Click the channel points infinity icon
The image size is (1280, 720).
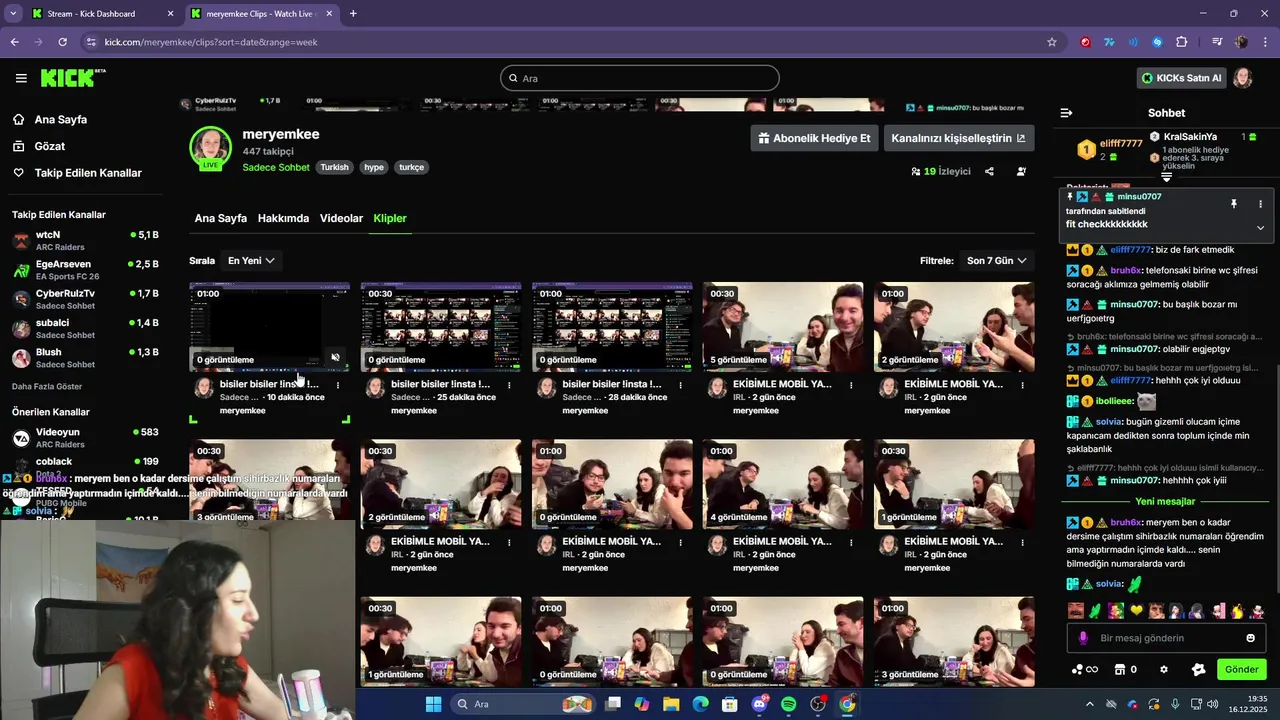click(1085, 669)
